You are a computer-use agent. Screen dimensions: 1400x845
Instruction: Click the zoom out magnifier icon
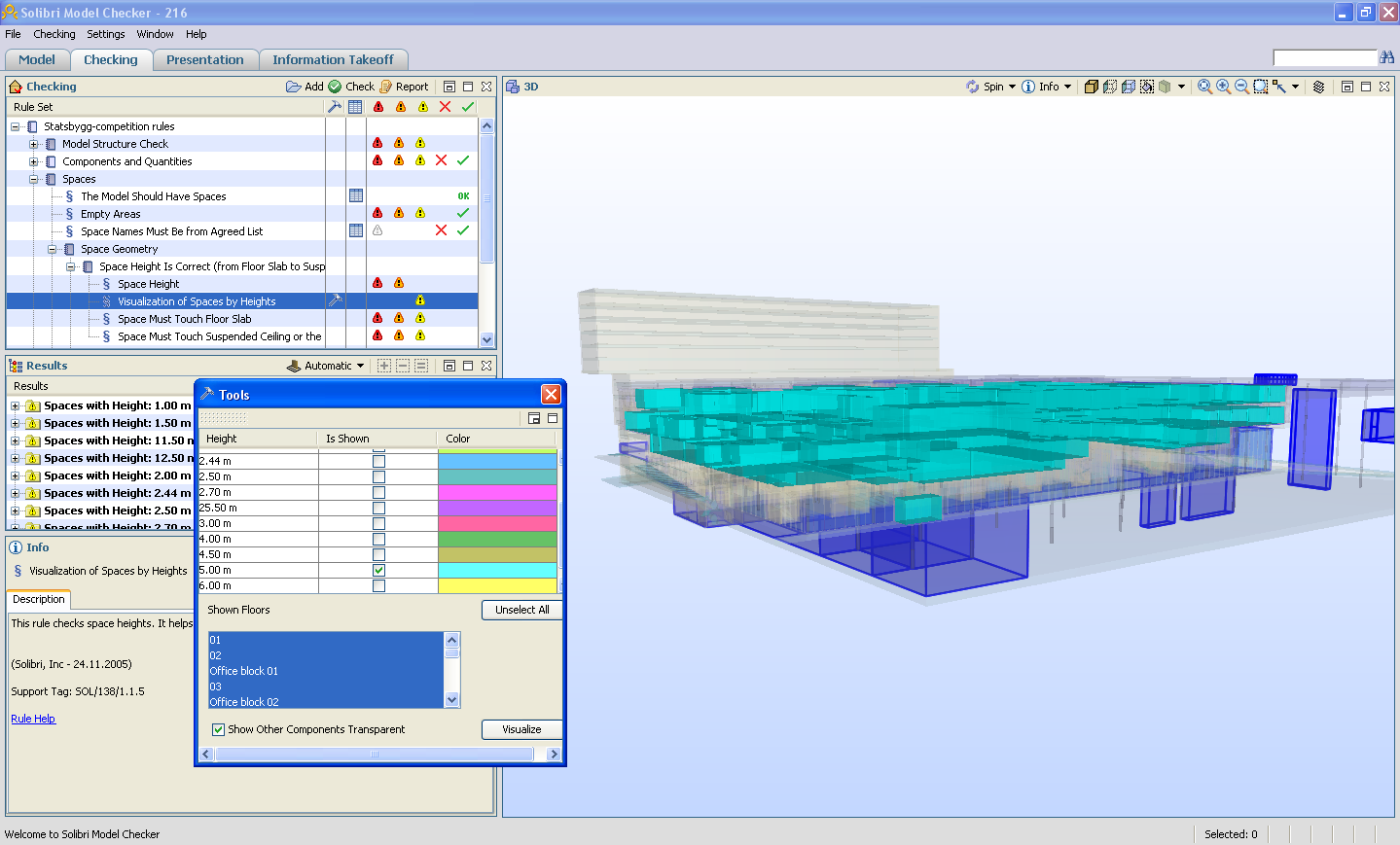(1242, 87)
